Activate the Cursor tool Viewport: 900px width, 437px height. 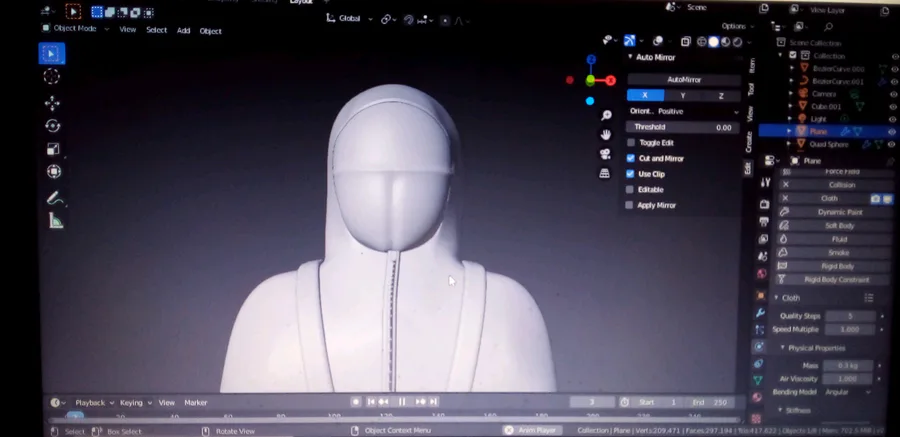(x=52, y=77)
